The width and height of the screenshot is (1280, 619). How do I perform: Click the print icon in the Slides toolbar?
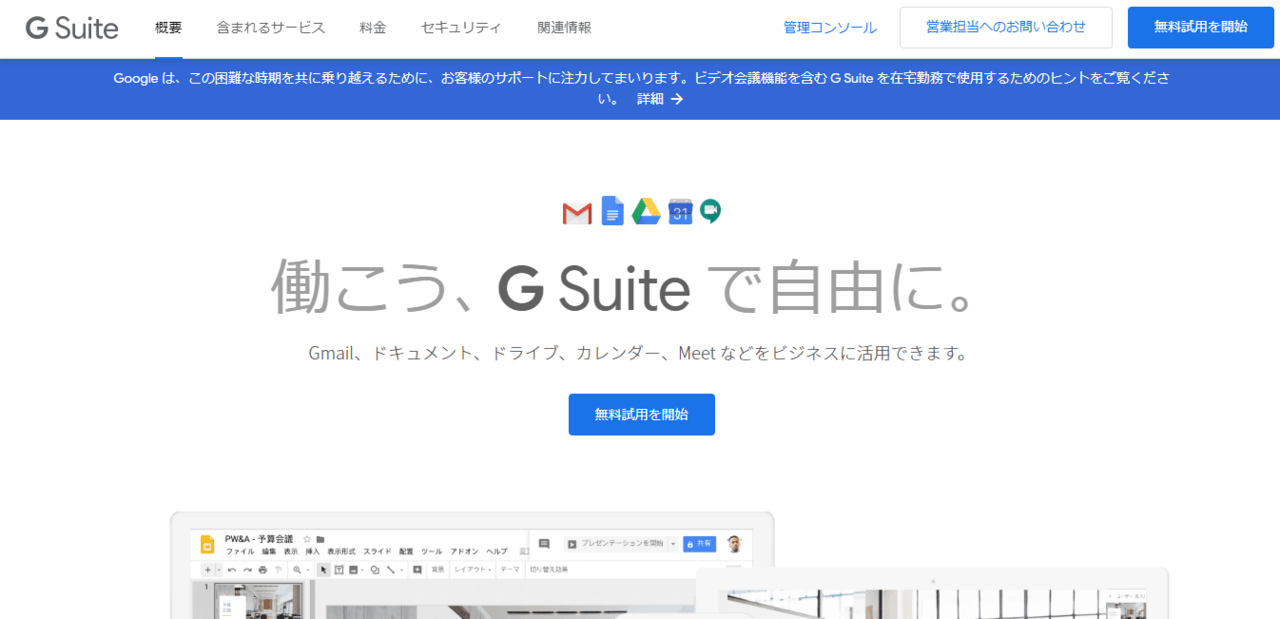click(263, 570)
